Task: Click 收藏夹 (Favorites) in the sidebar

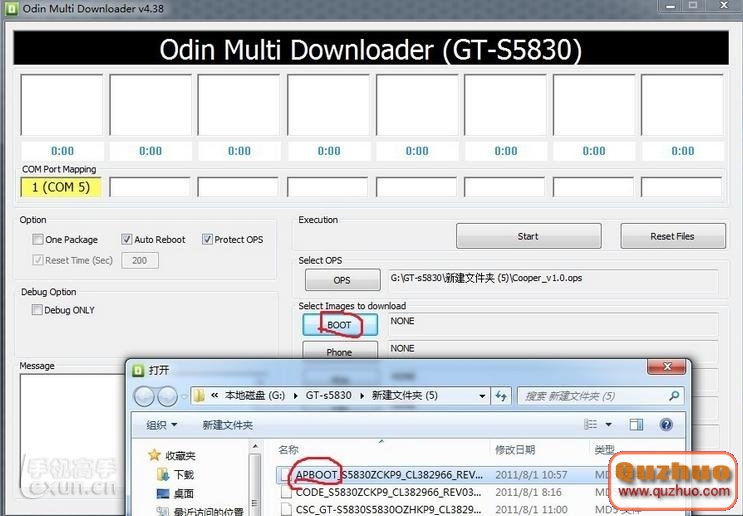Action: [180, 456]
